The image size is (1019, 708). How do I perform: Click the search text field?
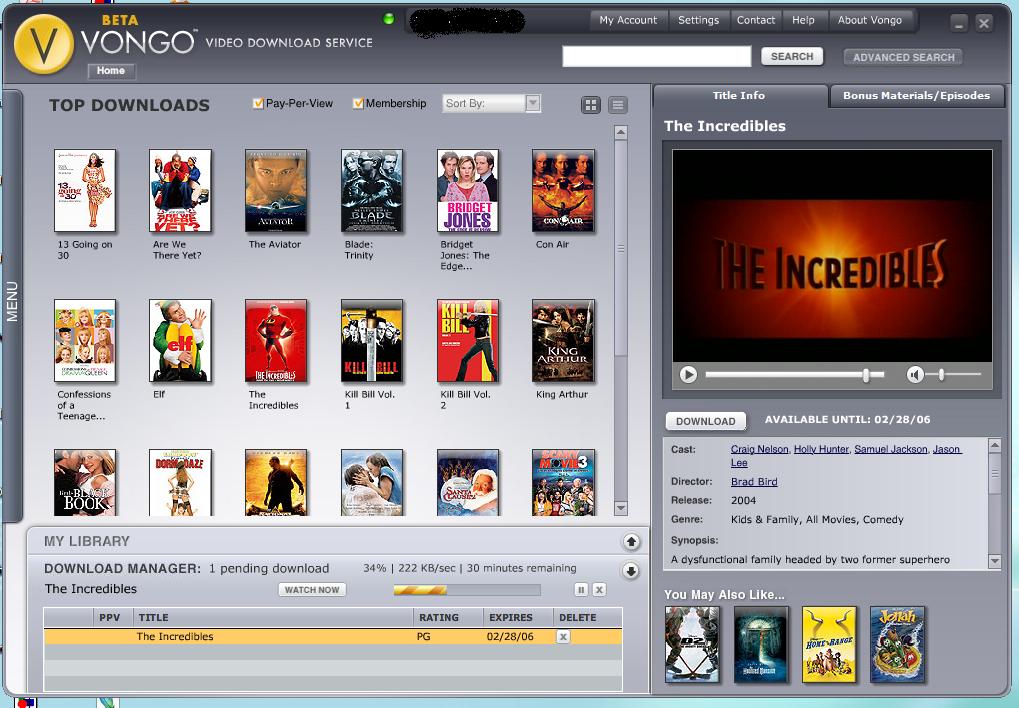tap(656, 57)
